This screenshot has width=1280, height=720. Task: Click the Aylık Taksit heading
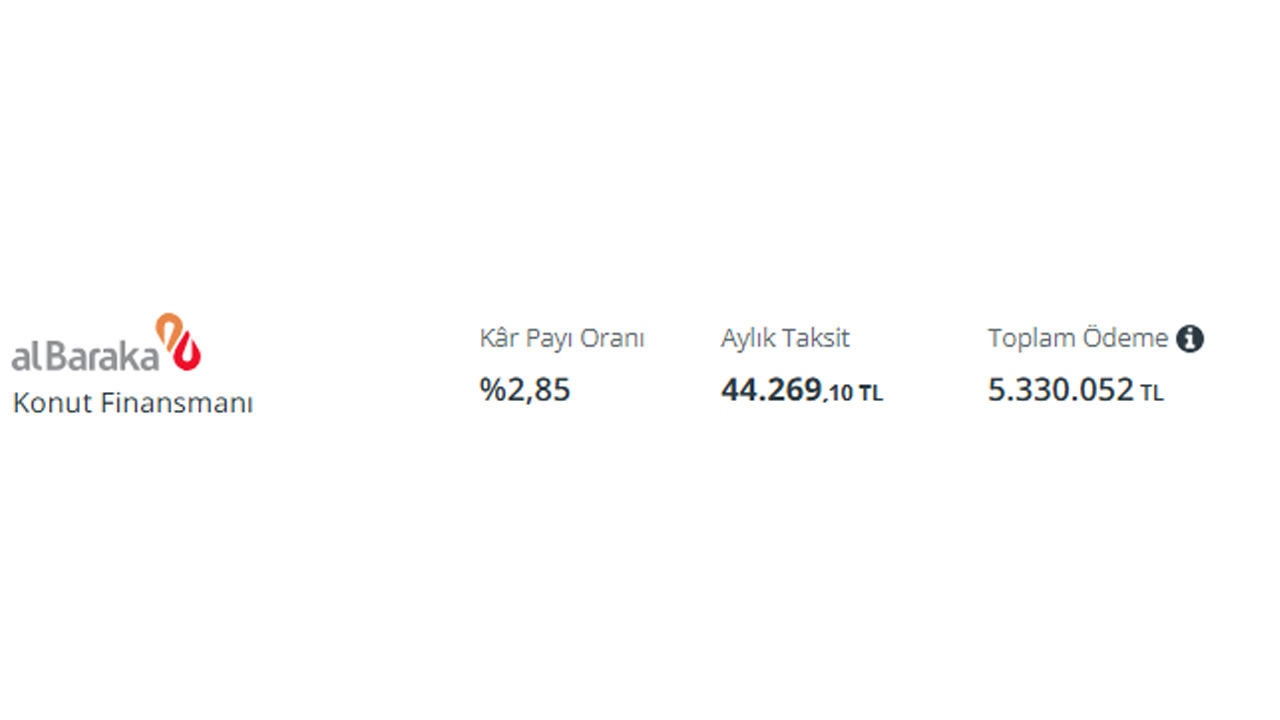click(x=785, y=338)
